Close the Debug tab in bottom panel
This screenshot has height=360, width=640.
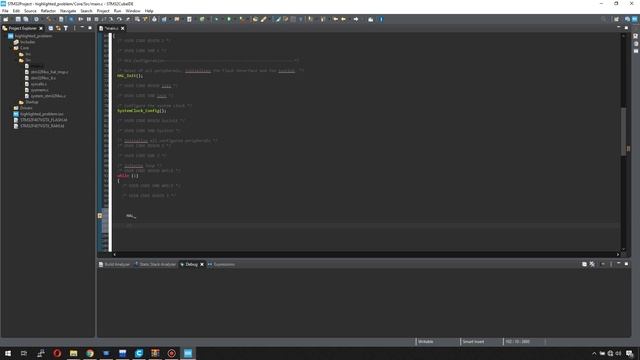(202, 264)
